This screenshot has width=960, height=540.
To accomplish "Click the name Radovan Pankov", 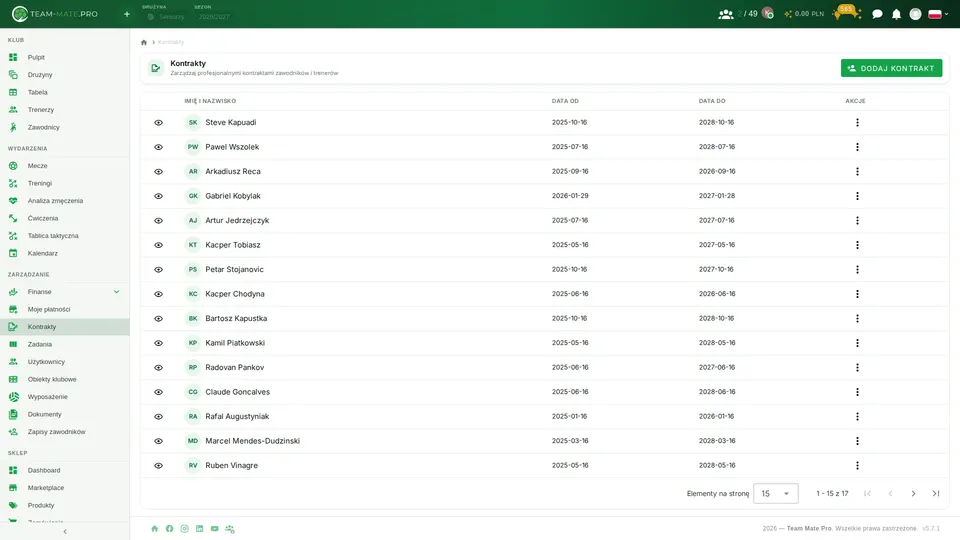I will [x=234, y=367].
